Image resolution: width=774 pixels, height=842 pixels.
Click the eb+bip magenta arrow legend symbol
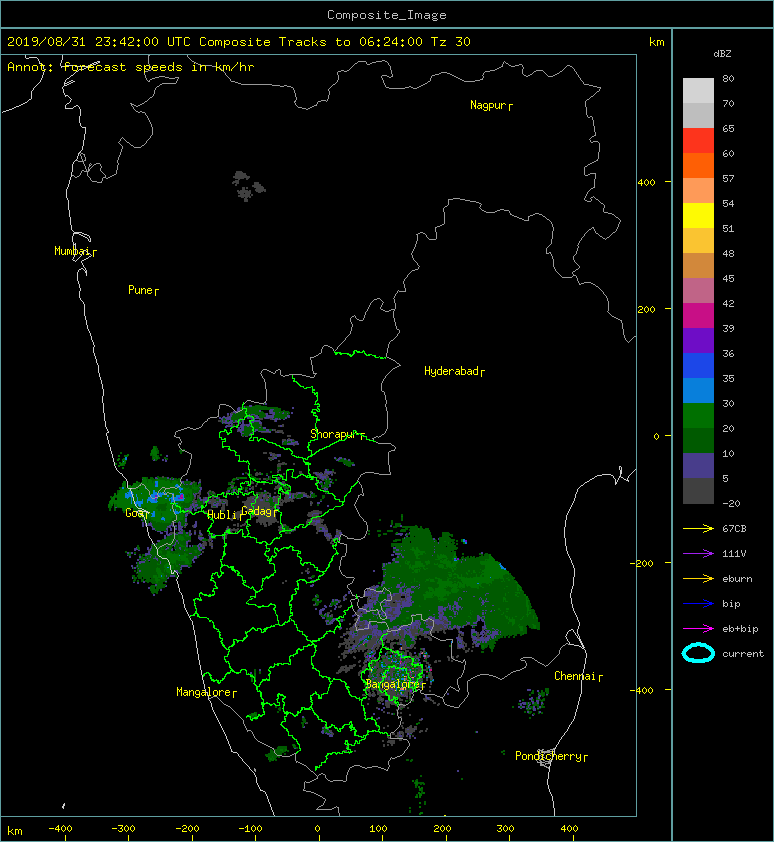coord(698,628)
